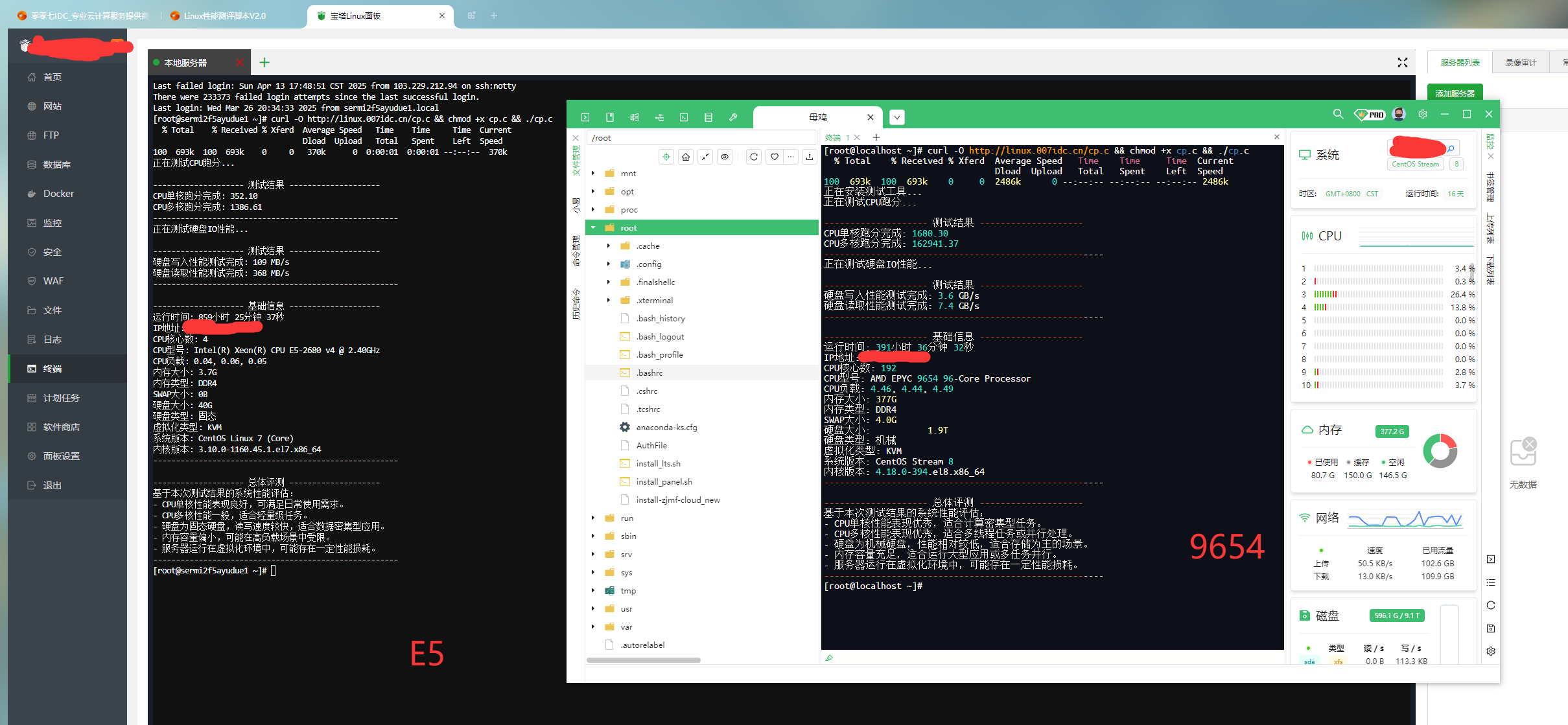Click the file tree horizontal scrollbar
Image resolution: width=1568 pixels, height=725 pixels.
tap(643, 660)
